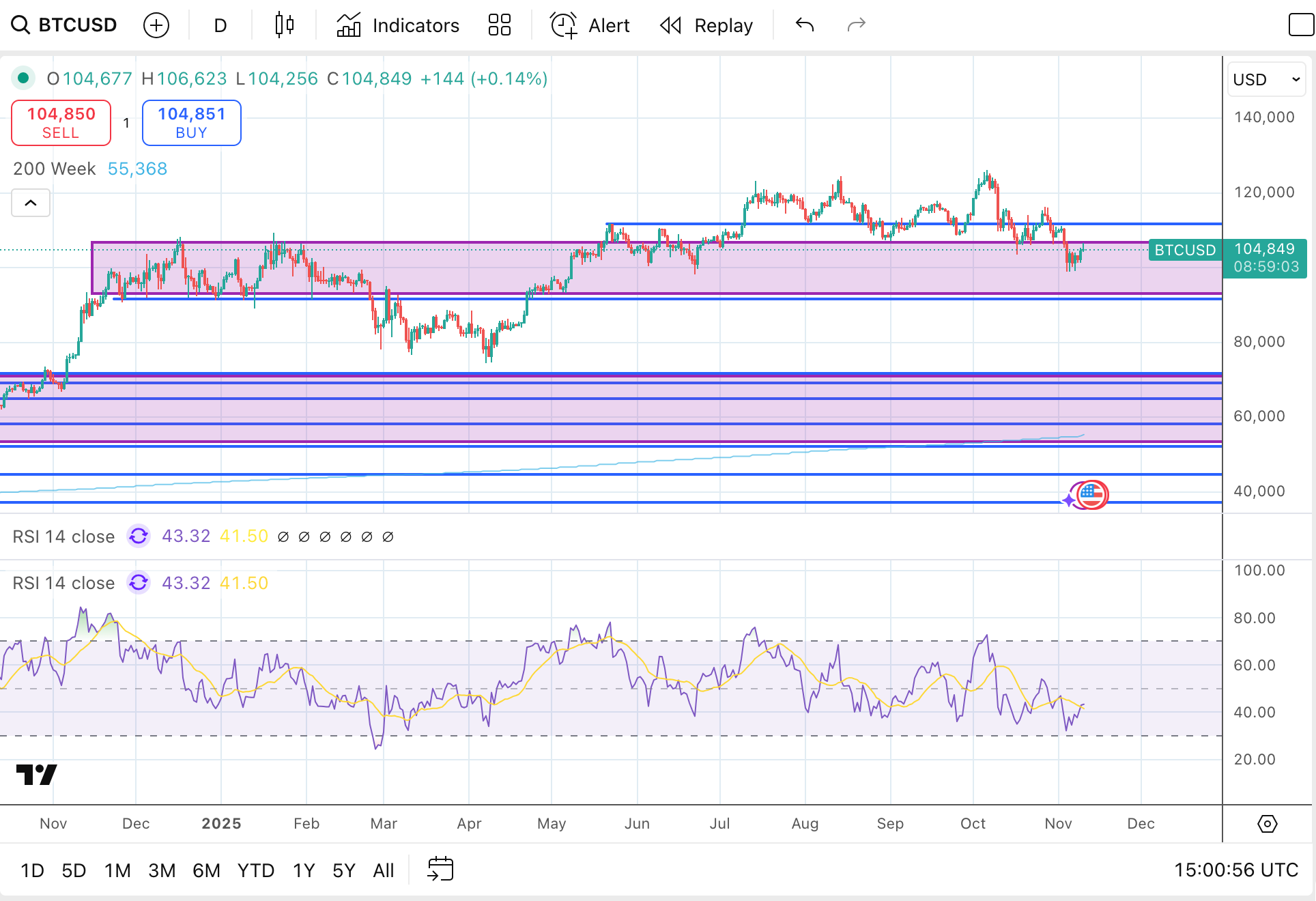Open the layout templates grid icon

click(500, 25)
